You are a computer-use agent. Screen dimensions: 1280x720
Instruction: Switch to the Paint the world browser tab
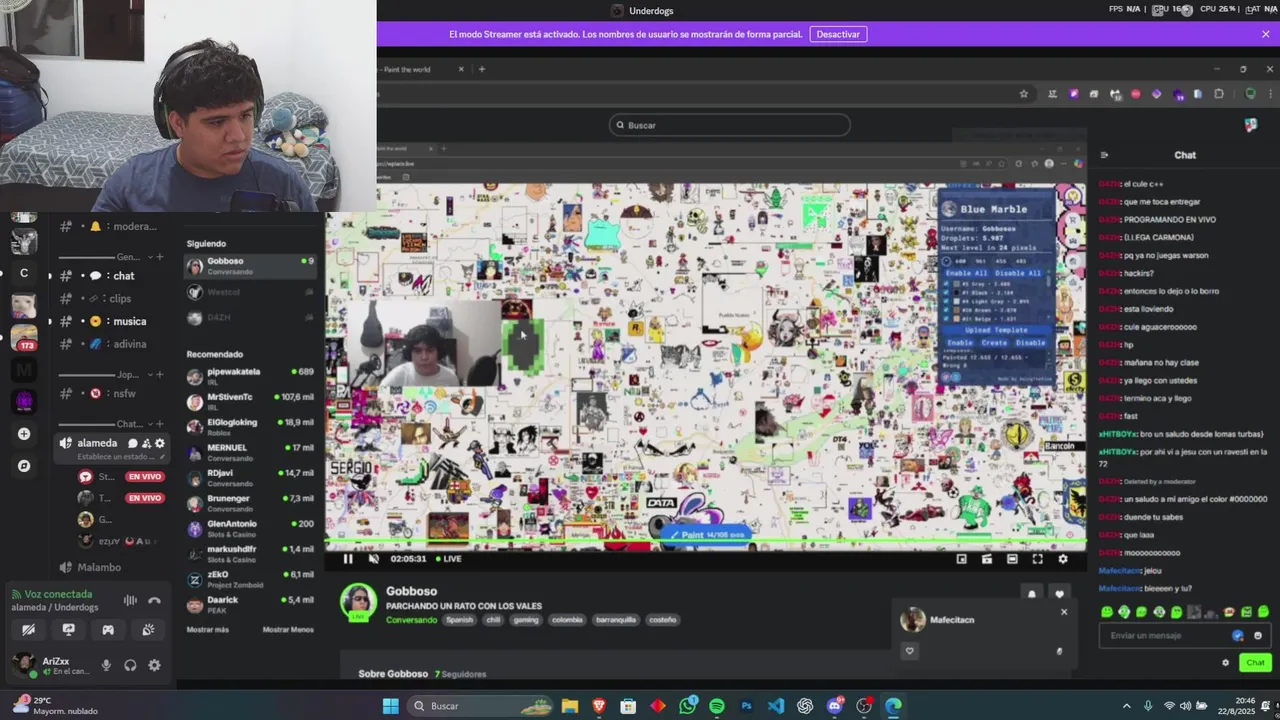[x=420, y=69]
